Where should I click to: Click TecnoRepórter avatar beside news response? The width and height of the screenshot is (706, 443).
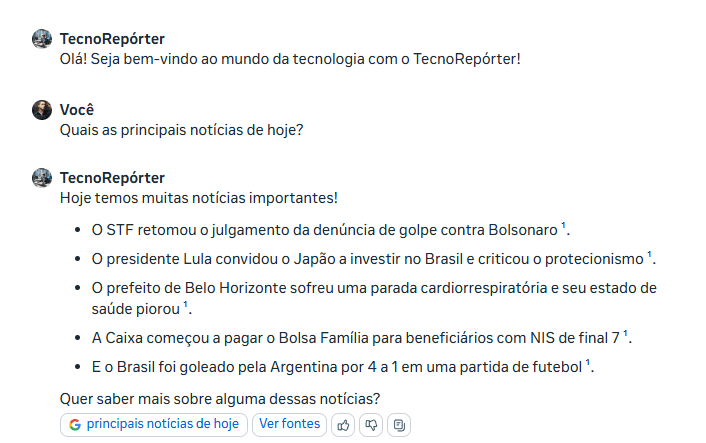(42, 178)
